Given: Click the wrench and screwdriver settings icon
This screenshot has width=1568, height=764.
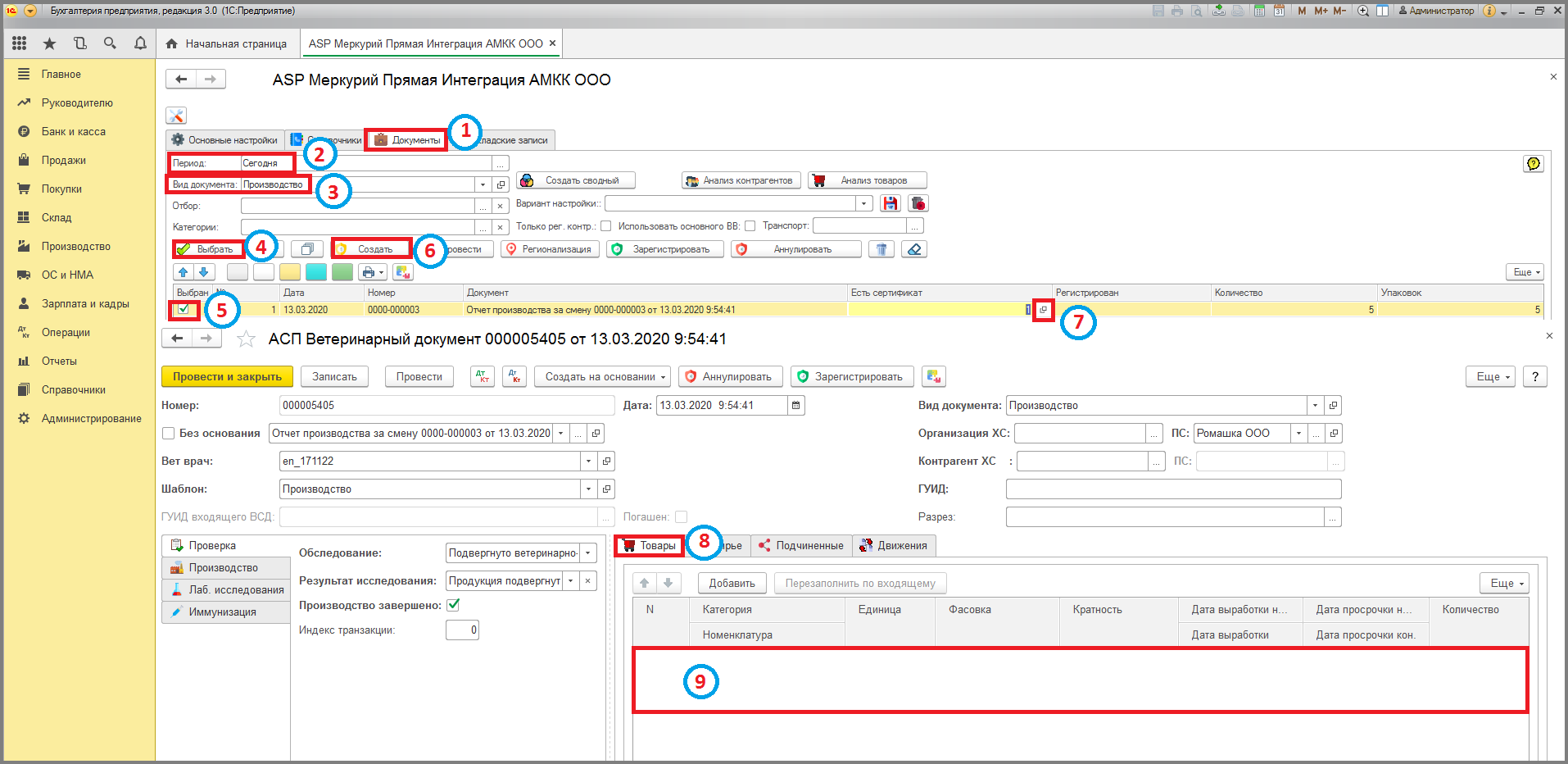Looking at the screenshot, I should [176, 116].
